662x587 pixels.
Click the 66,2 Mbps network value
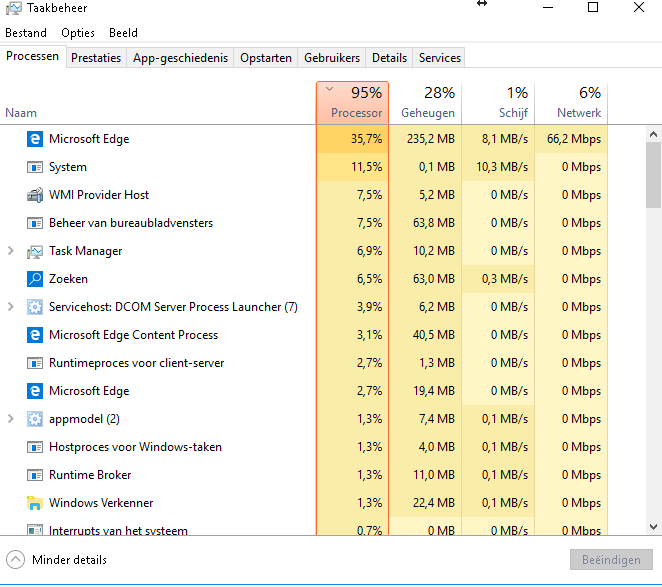tap(574, 139)
